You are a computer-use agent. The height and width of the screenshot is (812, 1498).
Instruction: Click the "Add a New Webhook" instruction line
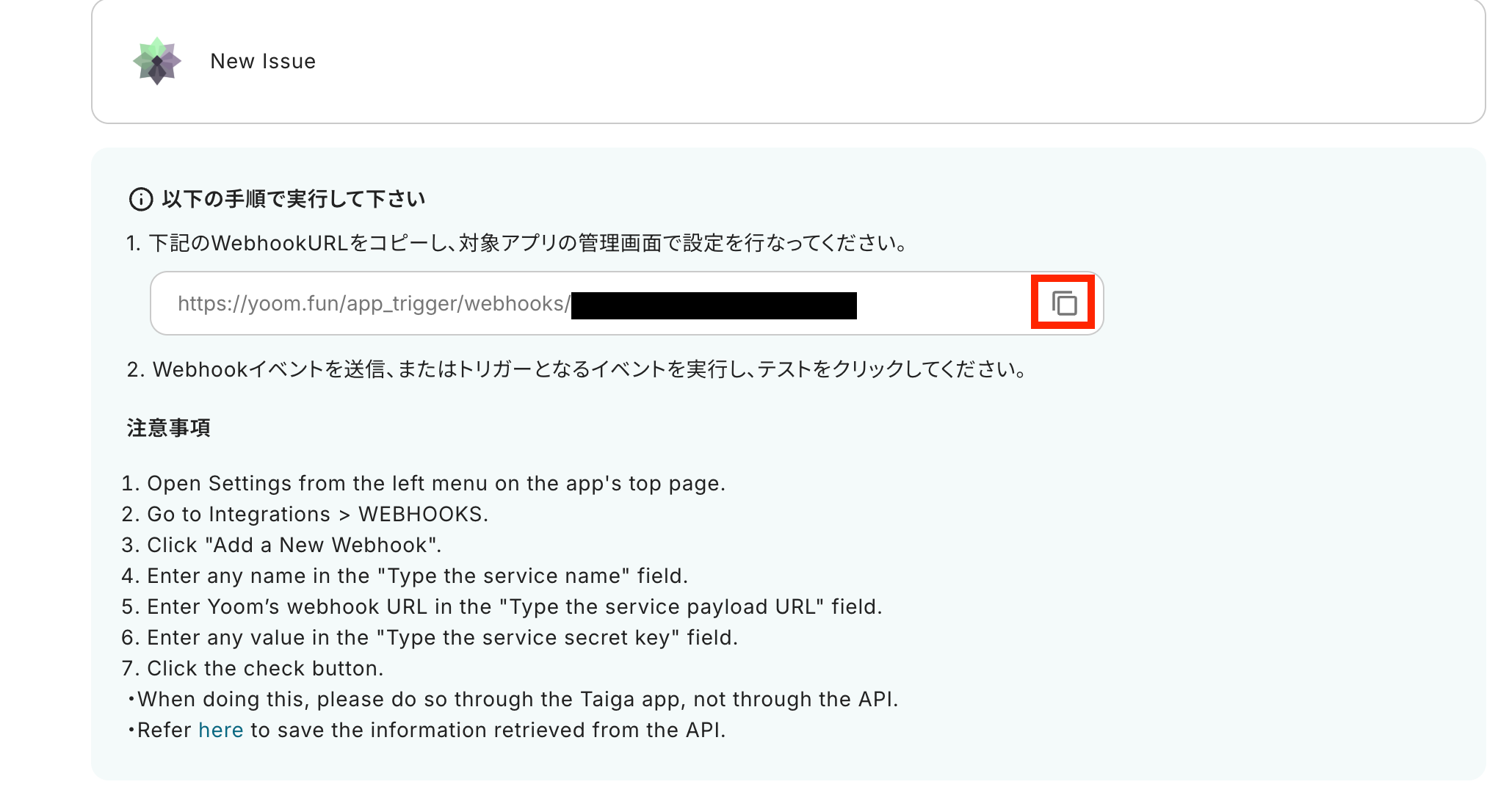281,545
